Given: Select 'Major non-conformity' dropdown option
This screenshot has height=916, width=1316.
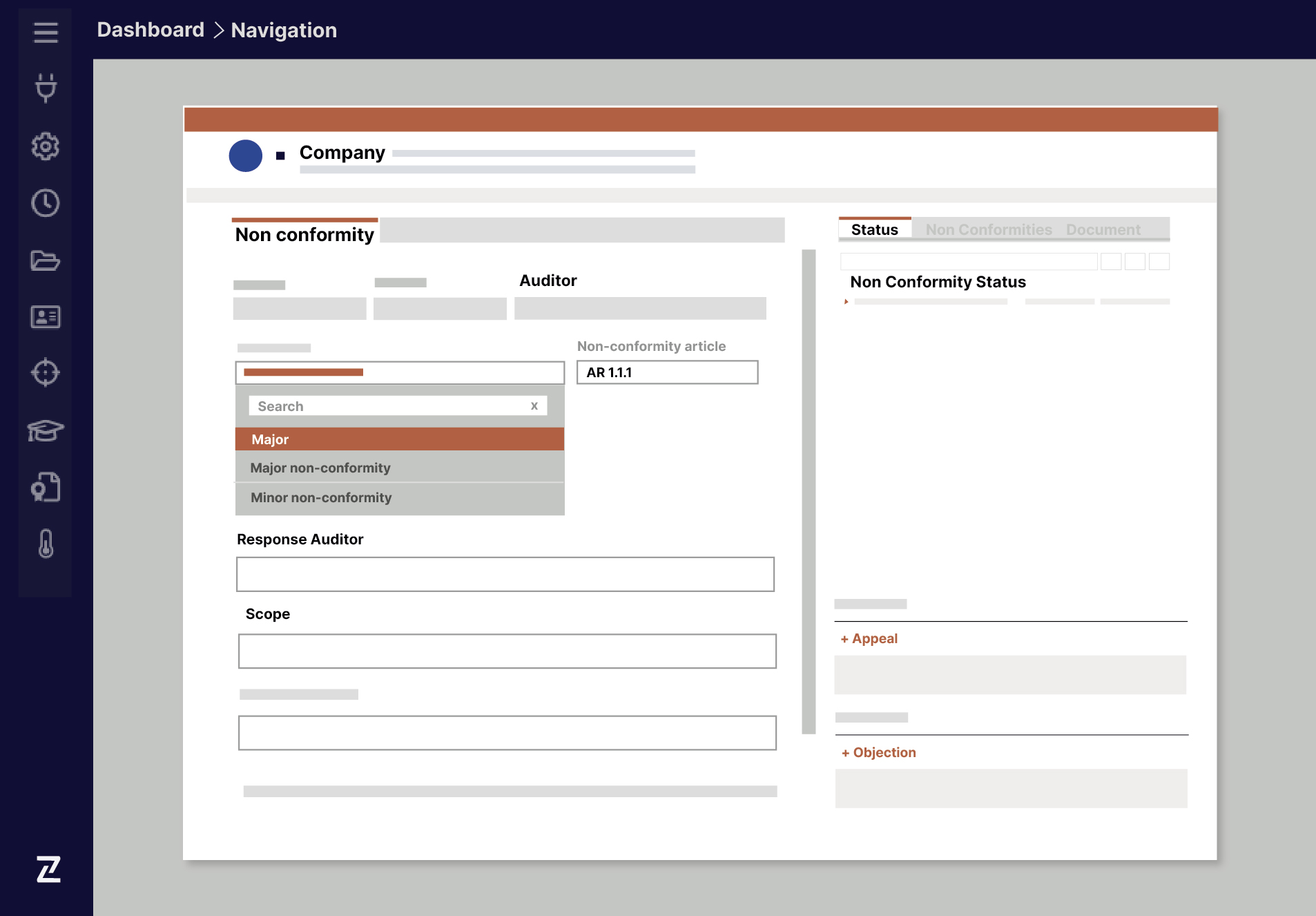Looking at the screenshot, I should click(x=320, y=468).
